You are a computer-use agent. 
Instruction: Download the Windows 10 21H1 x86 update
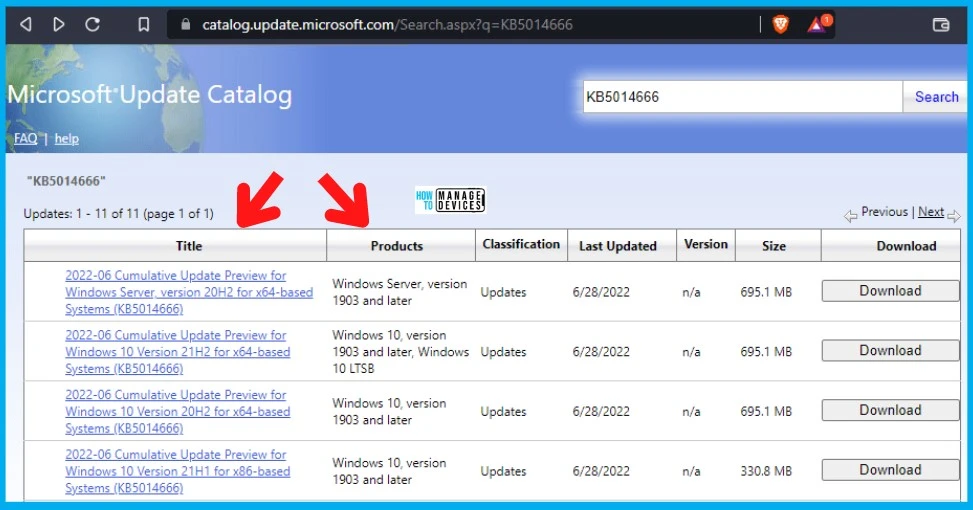coord(890,470)
